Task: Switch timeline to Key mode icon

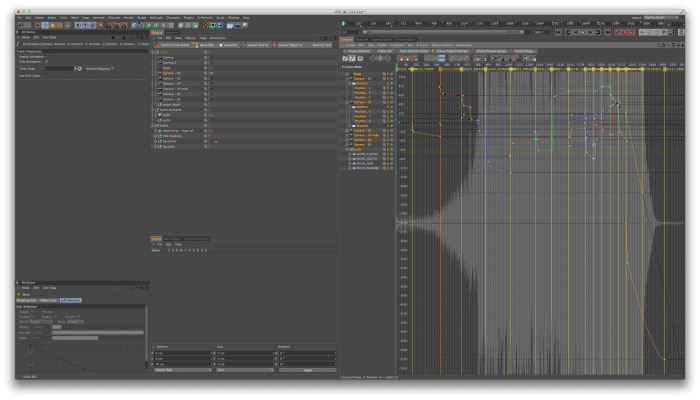Action: (x=345, y=58)
